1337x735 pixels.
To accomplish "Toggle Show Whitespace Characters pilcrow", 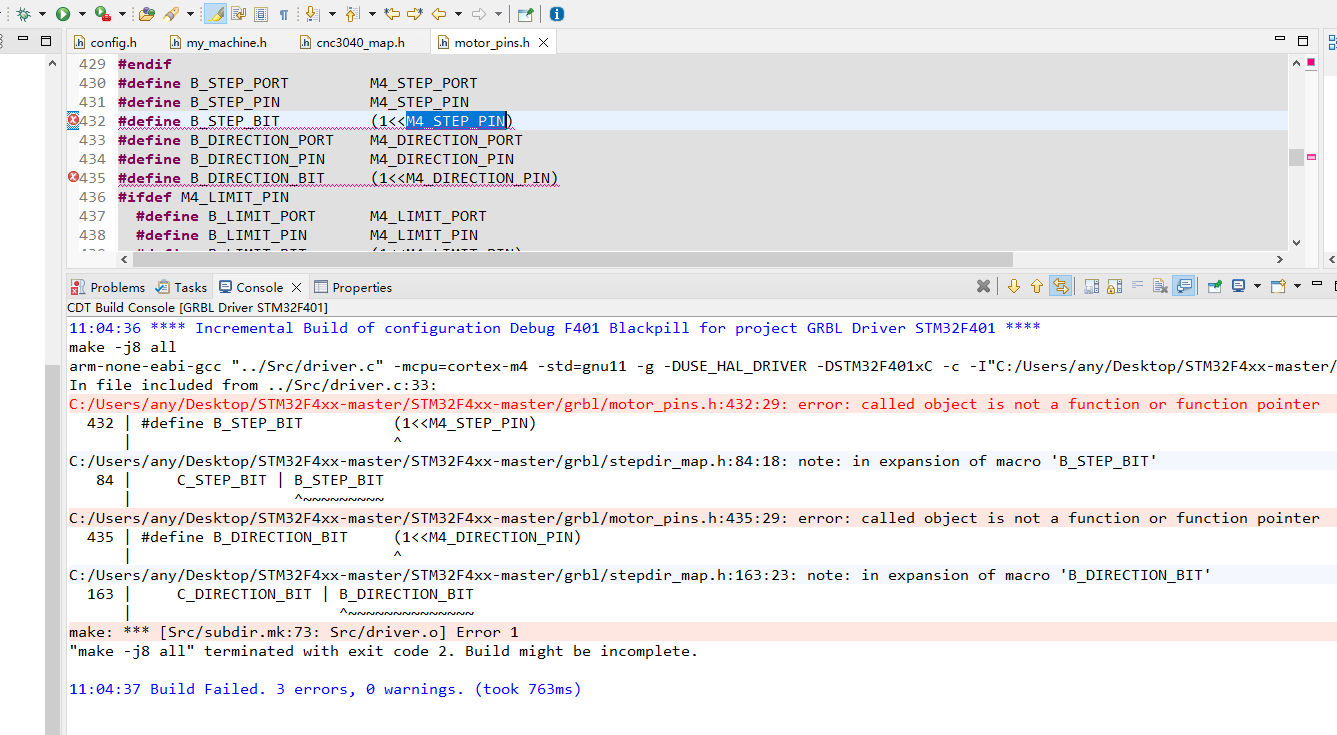I will 284,14.
